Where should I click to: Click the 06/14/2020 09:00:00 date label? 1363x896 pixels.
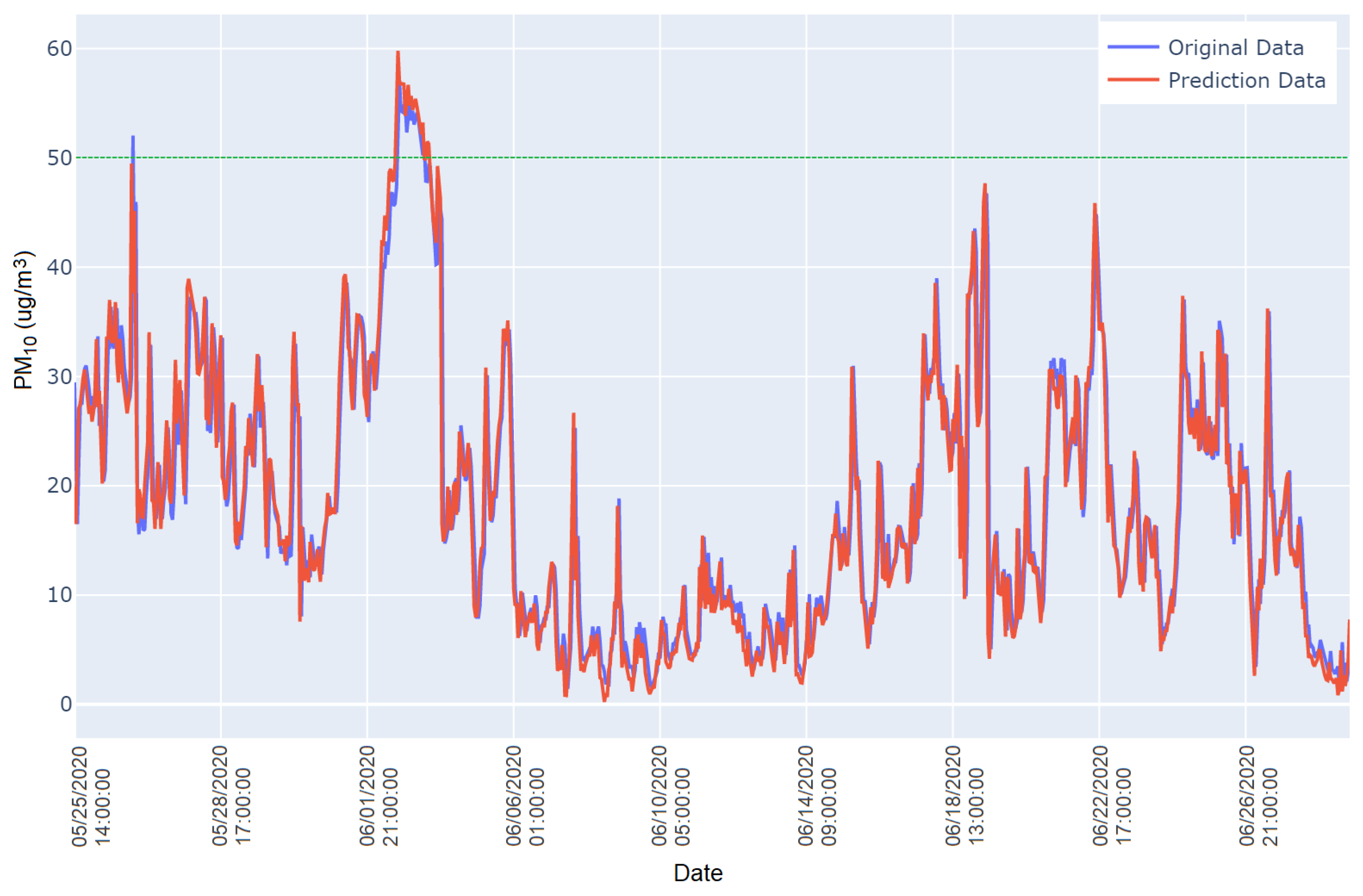tap(817, 796)
